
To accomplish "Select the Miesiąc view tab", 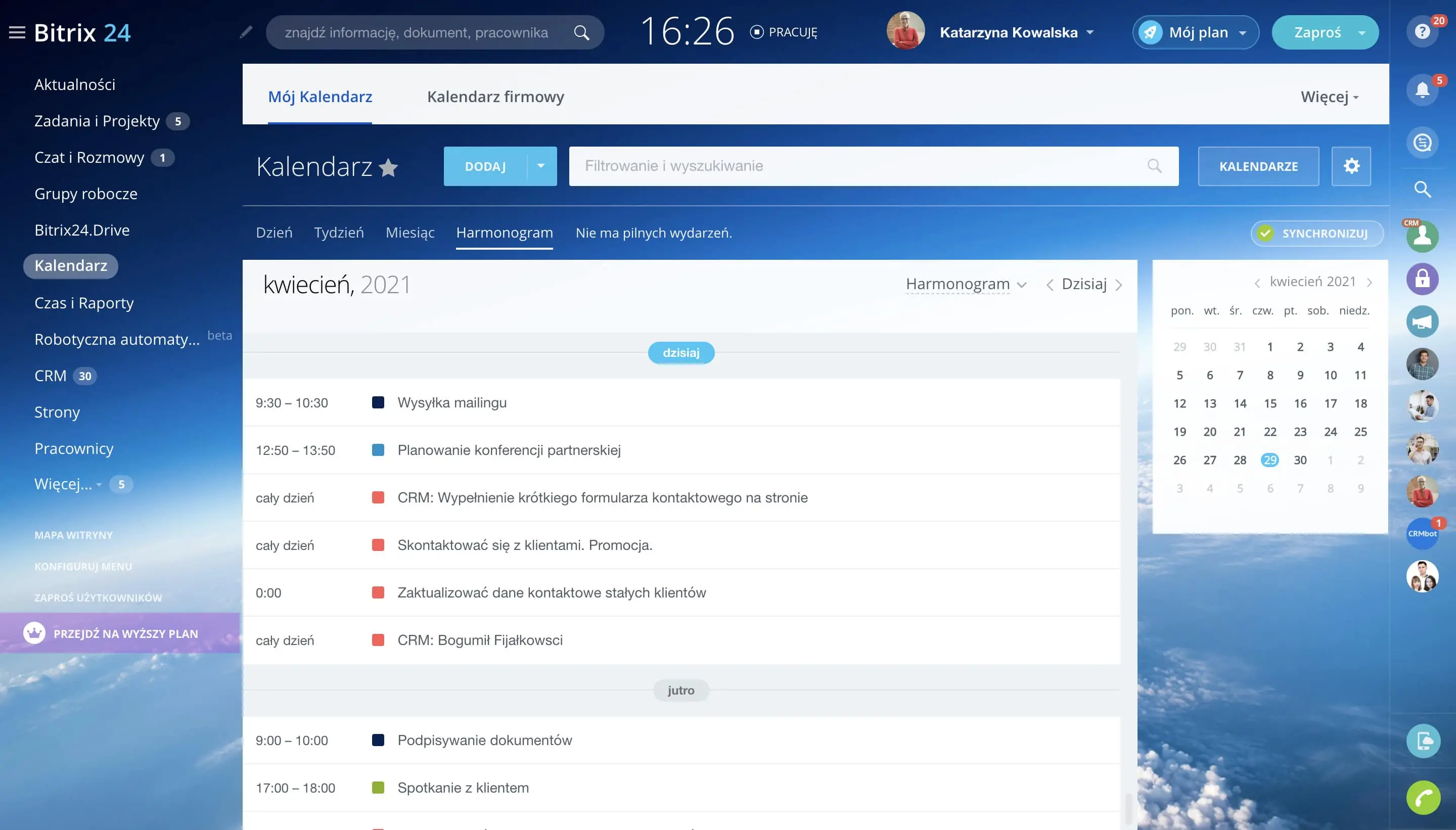I will pos(410,233).
